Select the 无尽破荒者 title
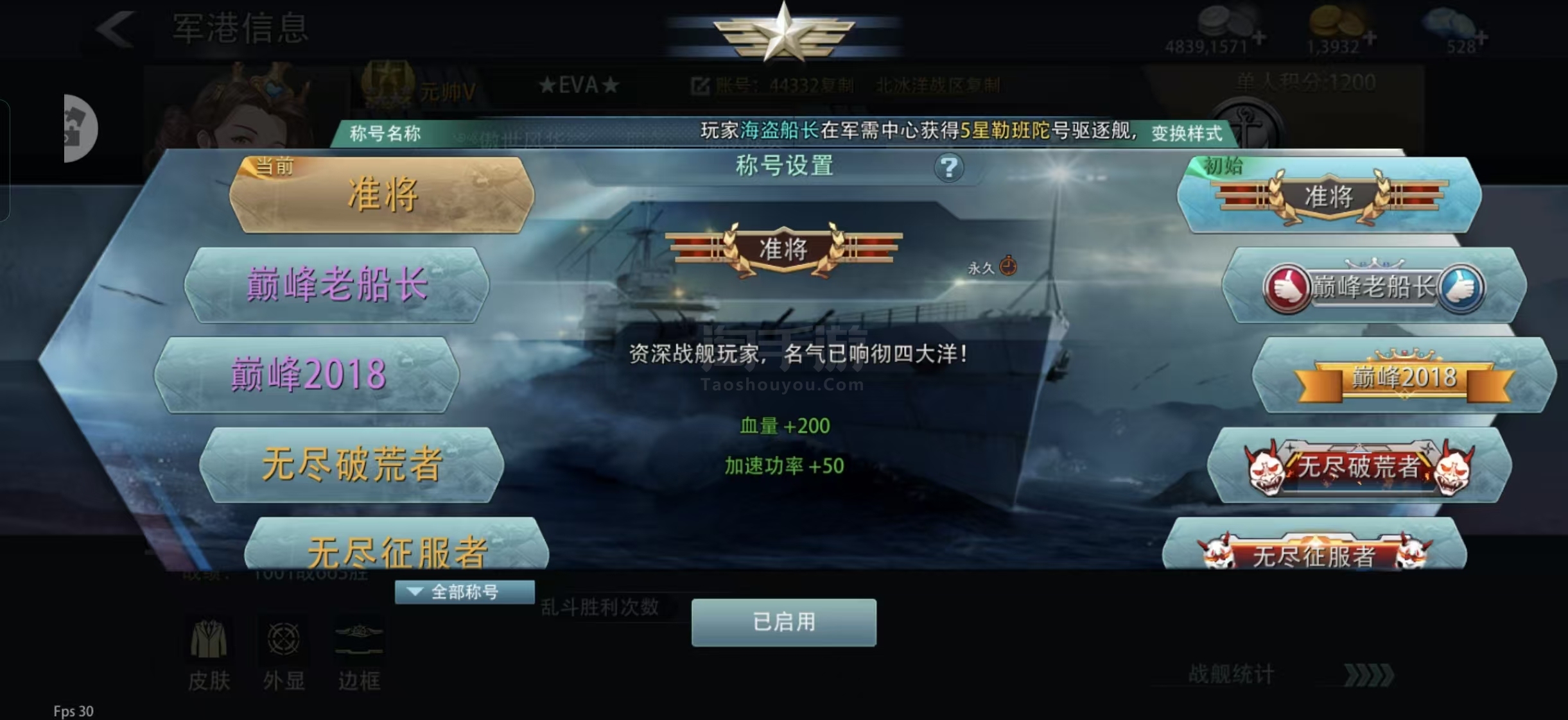The height and width of the screenshot is (720, 1568). (x=352, y=465)
